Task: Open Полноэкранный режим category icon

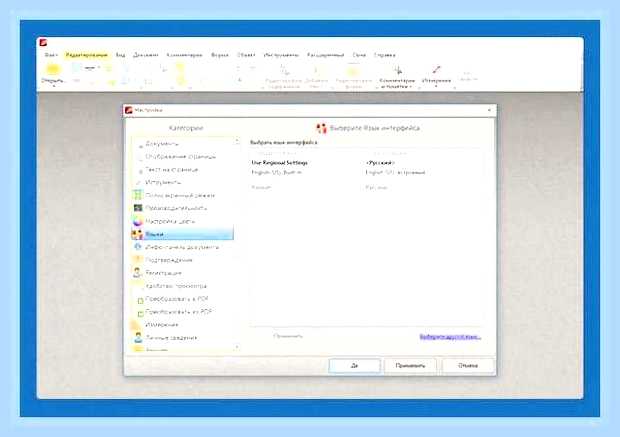Action: click(x=137, y=195)
